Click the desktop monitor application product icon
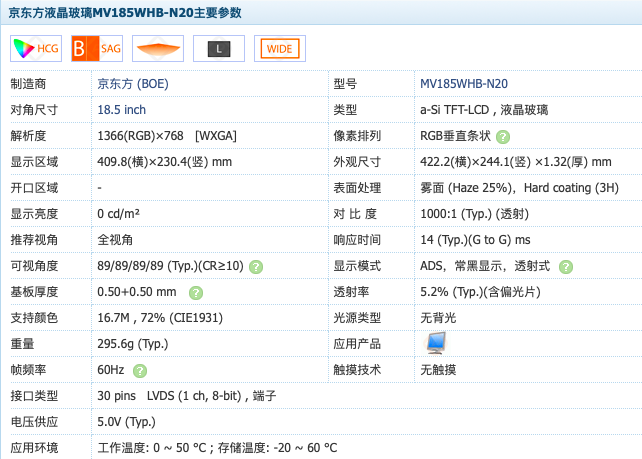The image size is (642, 459). pyautogui.click(x=436, y=343)
